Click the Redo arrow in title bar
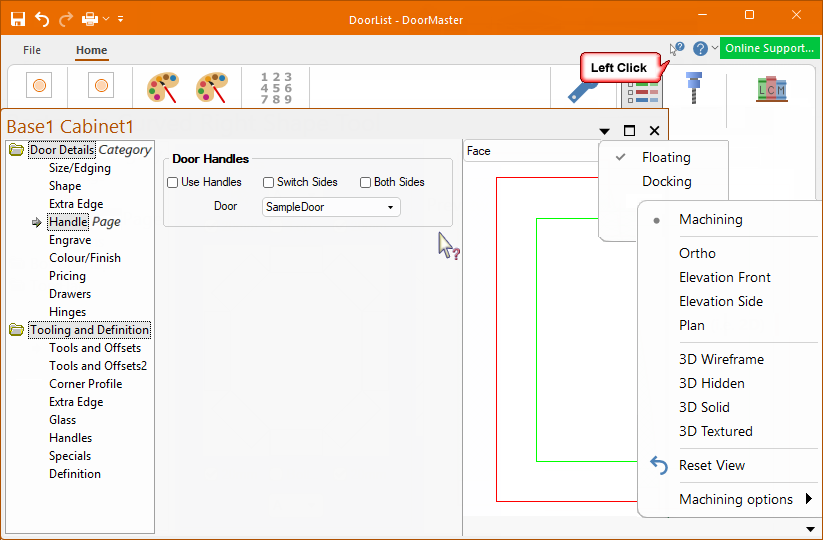823x540 pixels. [66, 19]
